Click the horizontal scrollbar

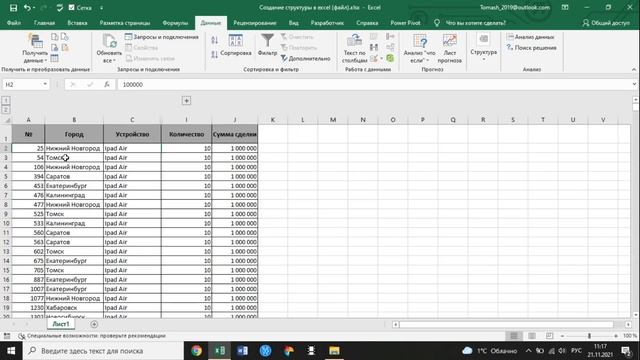[x=506, y=324]
